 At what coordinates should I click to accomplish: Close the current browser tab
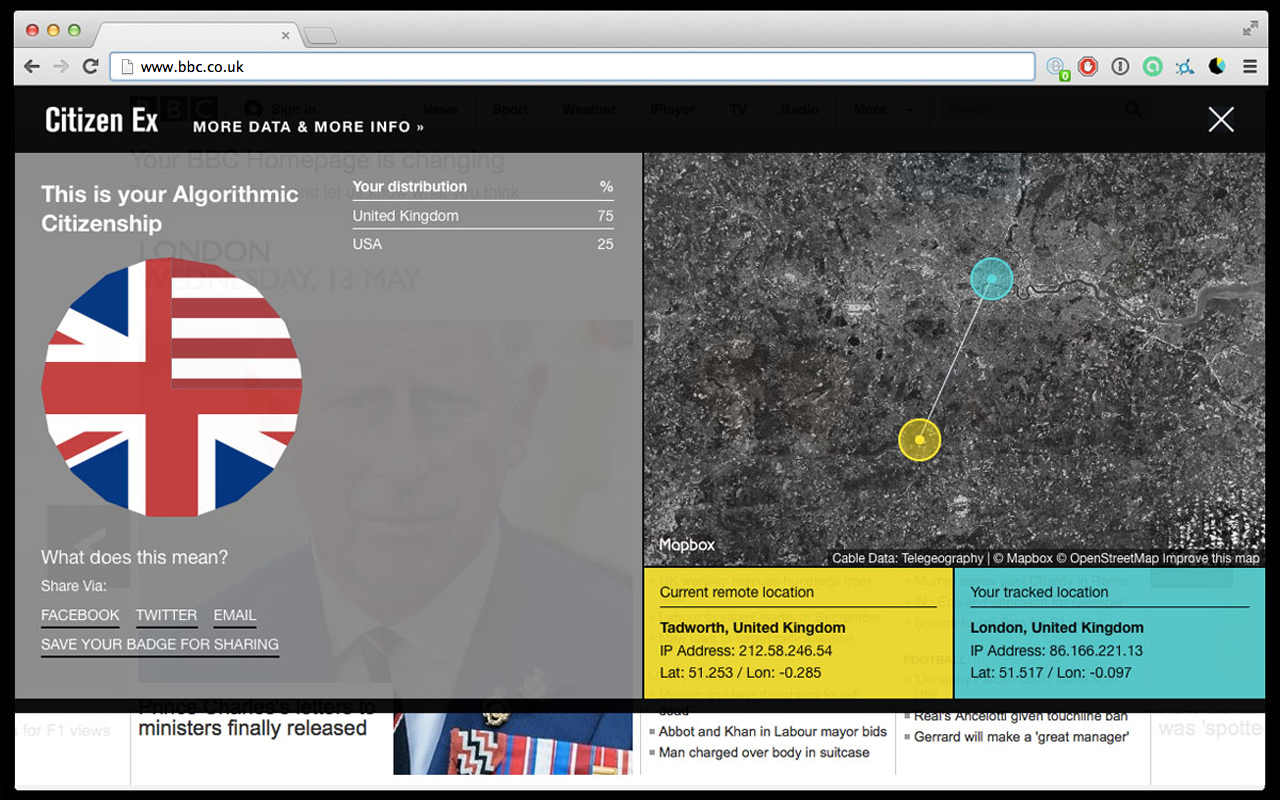[285, 35]
